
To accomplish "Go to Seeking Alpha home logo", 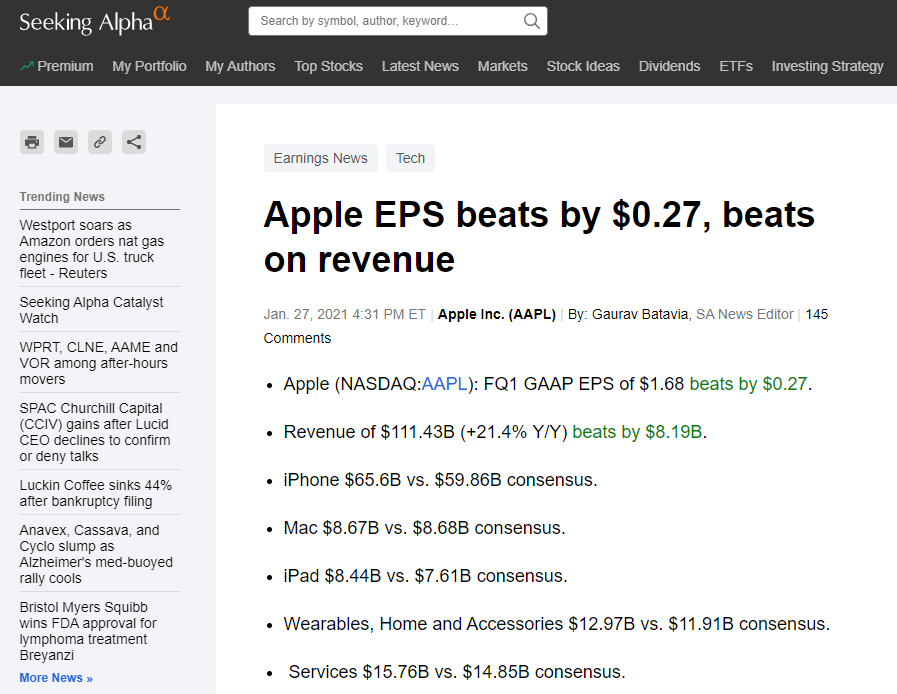I will [94, 21].
